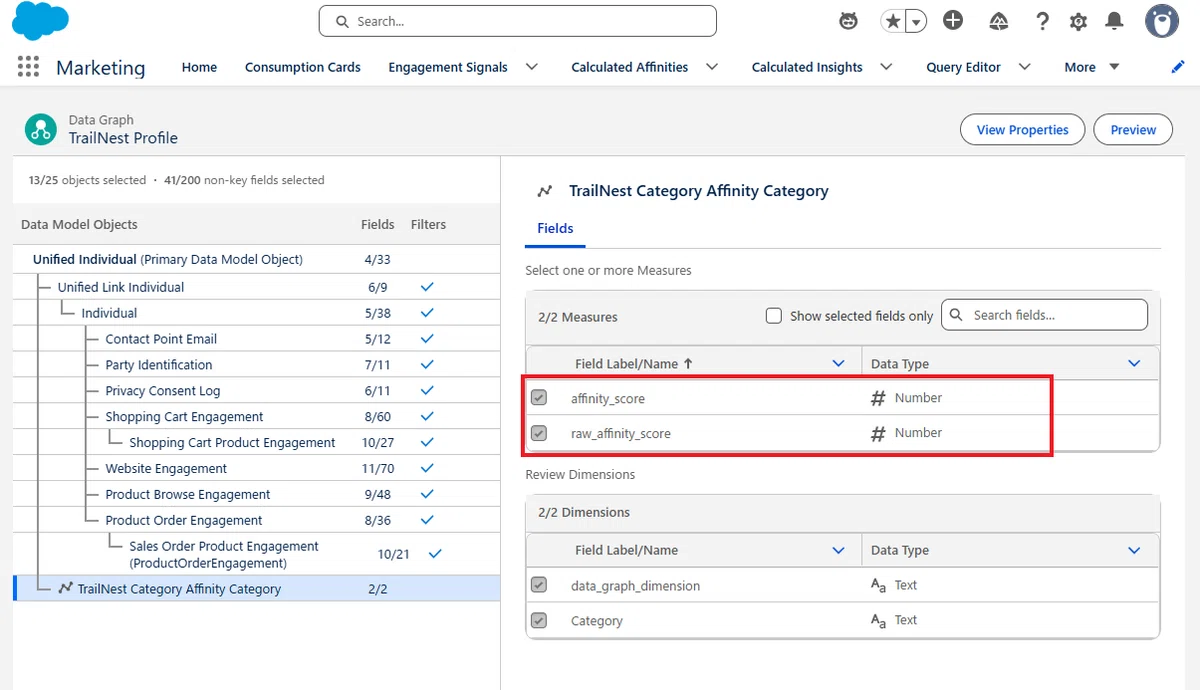Click the Website Engagement filter checkmark
This screenshot has width=1200, height=690.
427,468
